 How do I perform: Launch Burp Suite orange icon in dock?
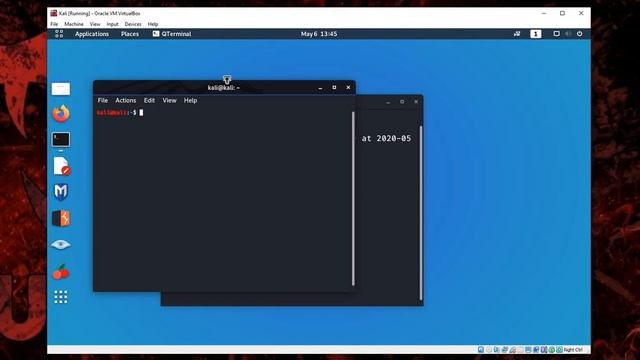click(61, 218)
